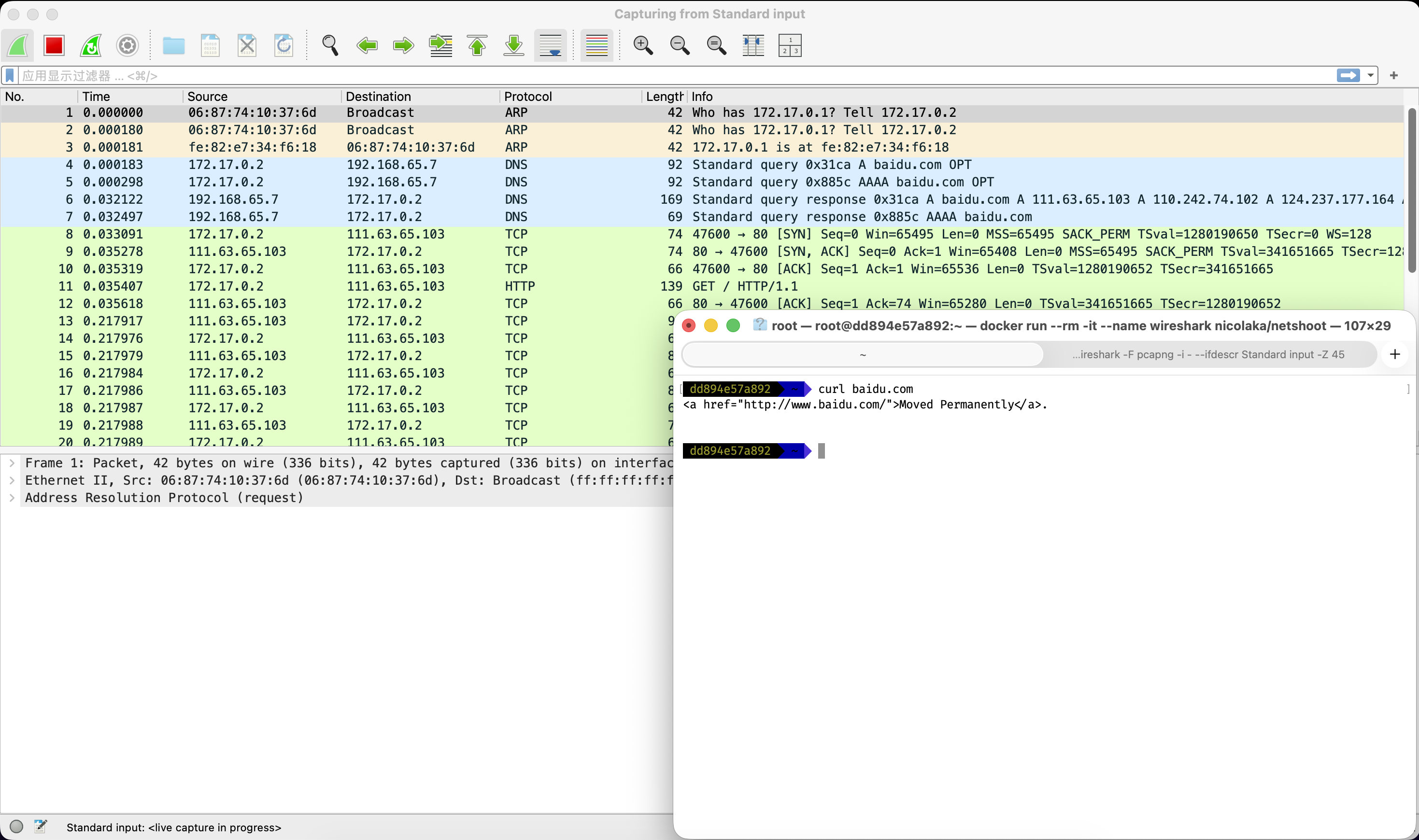Viewport: 1419px width, 840px height.
Task: Add a new terminal tab
Action: pyautogui.click(x=1395, y=354)
